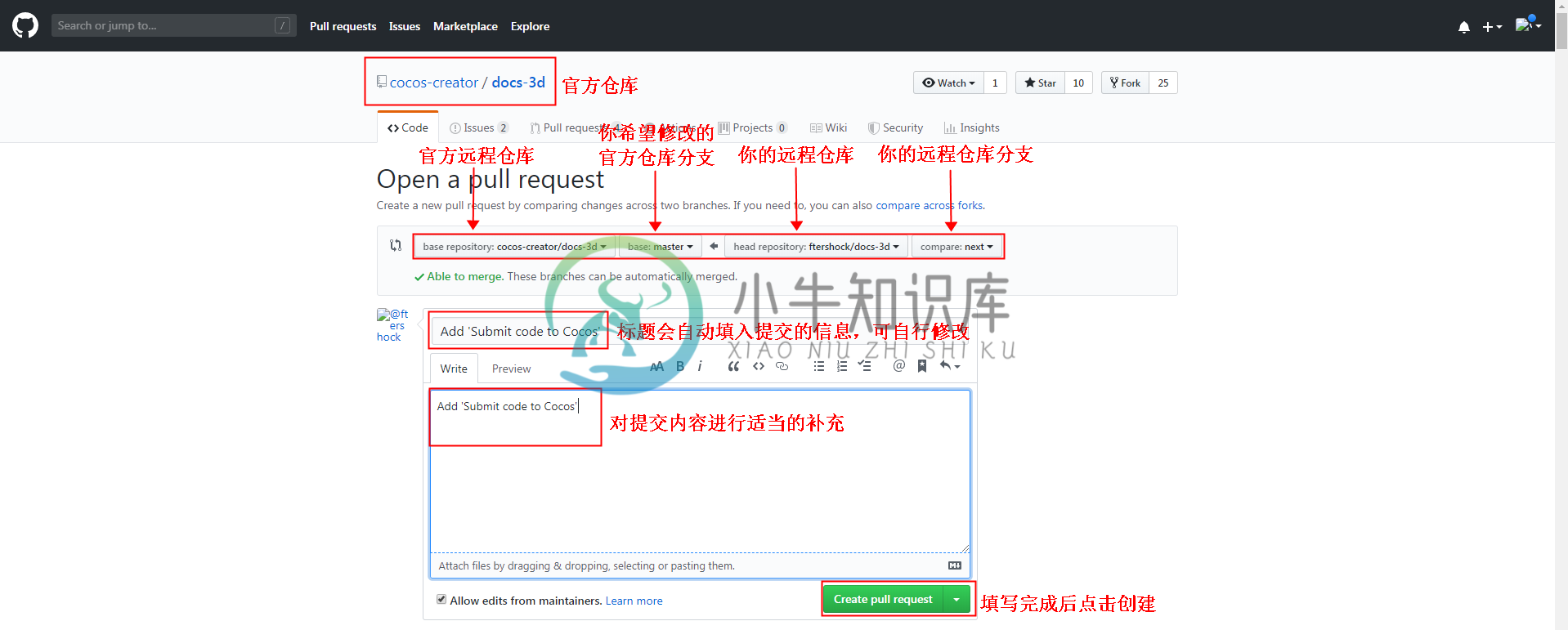Click the Attach files by dragging area

pos(701,565)
